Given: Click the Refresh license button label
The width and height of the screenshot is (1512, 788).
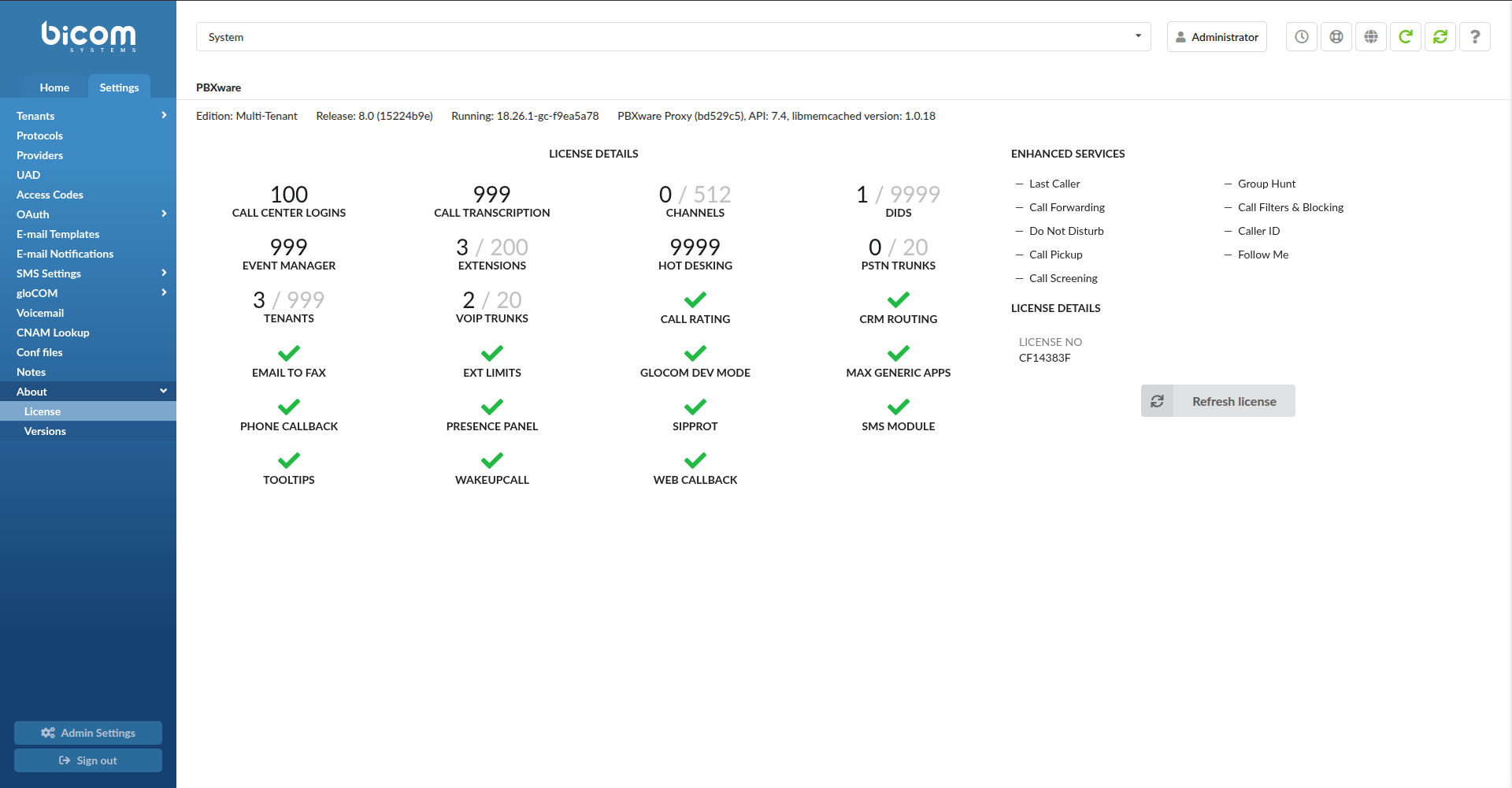Looking at the screenshot, I should point(1234,401).
